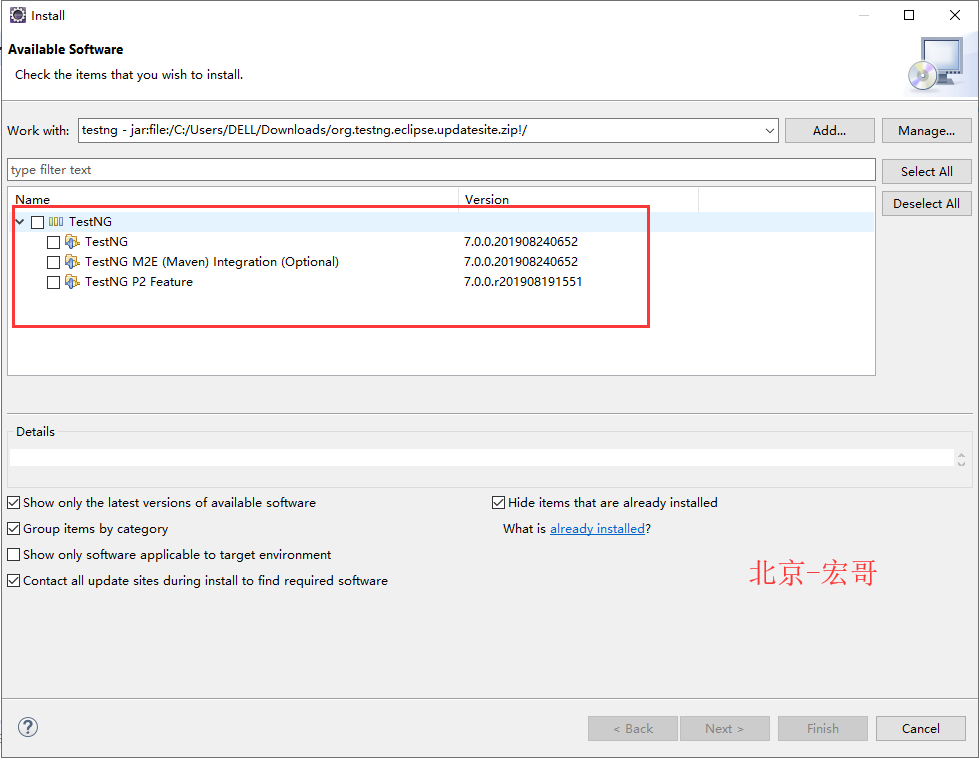Toggle Hide items already installed checkbox
This screenshot has height=758, width=979.
pyautogui.click(x=498, y=503)
